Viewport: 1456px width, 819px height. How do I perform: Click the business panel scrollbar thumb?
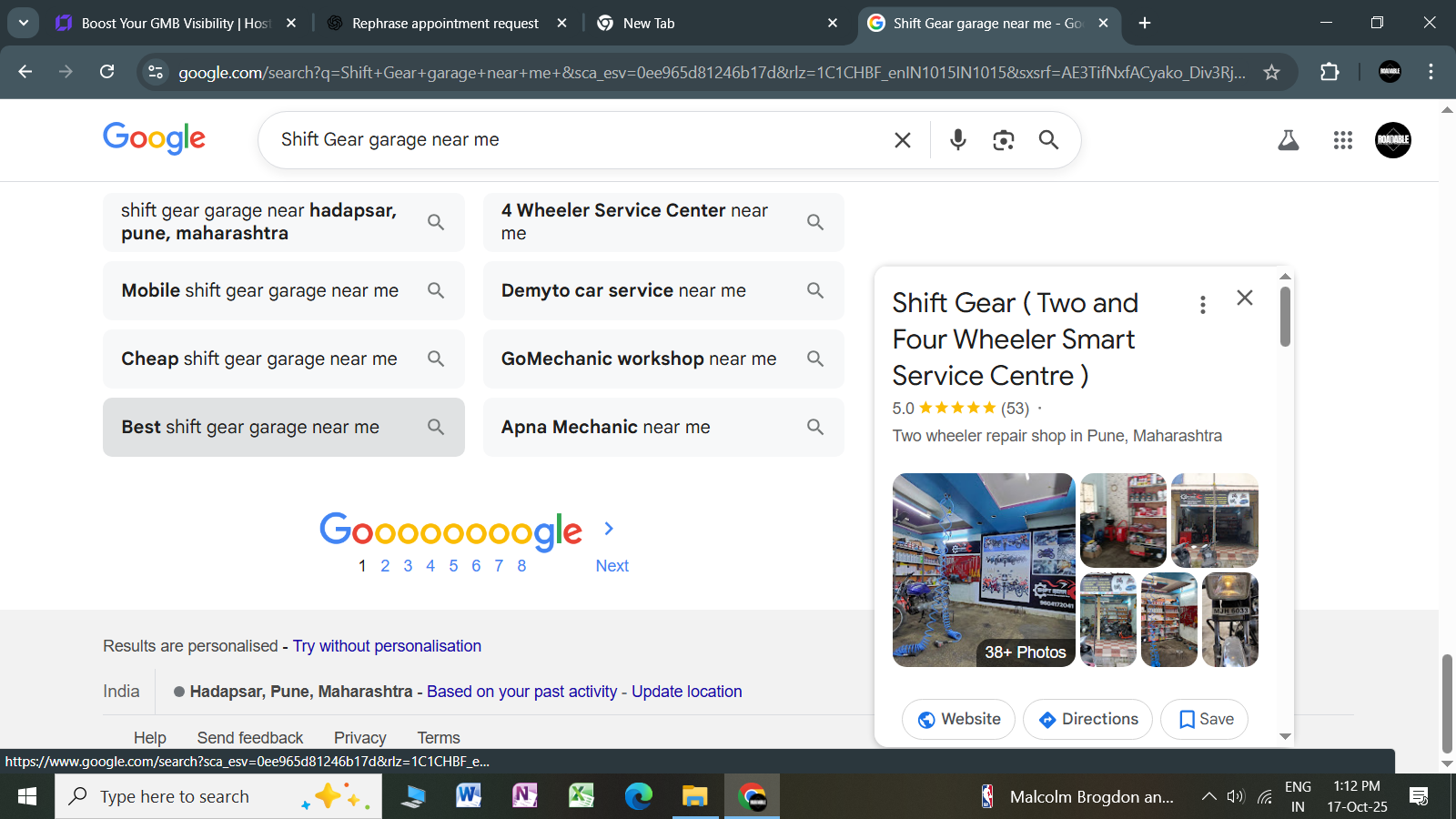[1285, 317]
